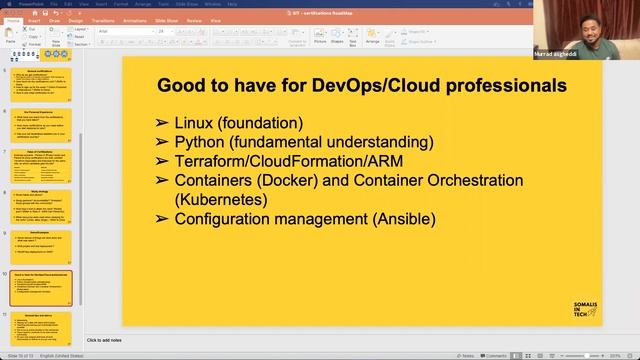The image size is (640, 360).
Task: Expand the Shape Fill dropdown arrow
Action: tap(428, 31)
